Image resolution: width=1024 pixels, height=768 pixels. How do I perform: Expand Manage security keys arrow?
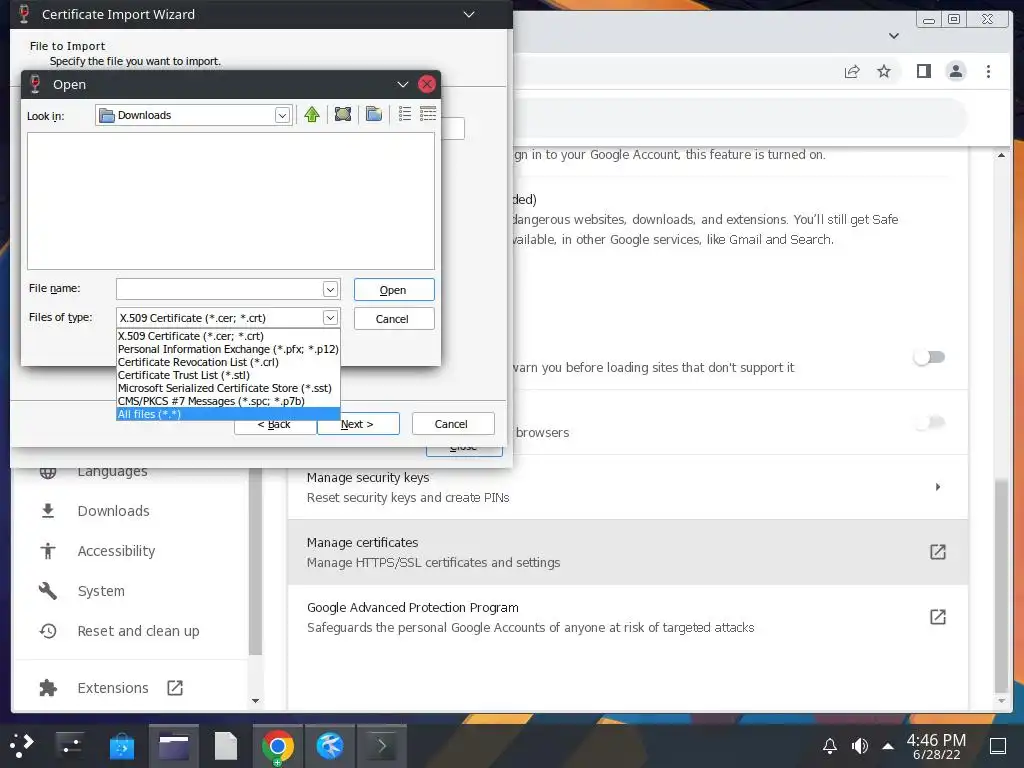938,487
